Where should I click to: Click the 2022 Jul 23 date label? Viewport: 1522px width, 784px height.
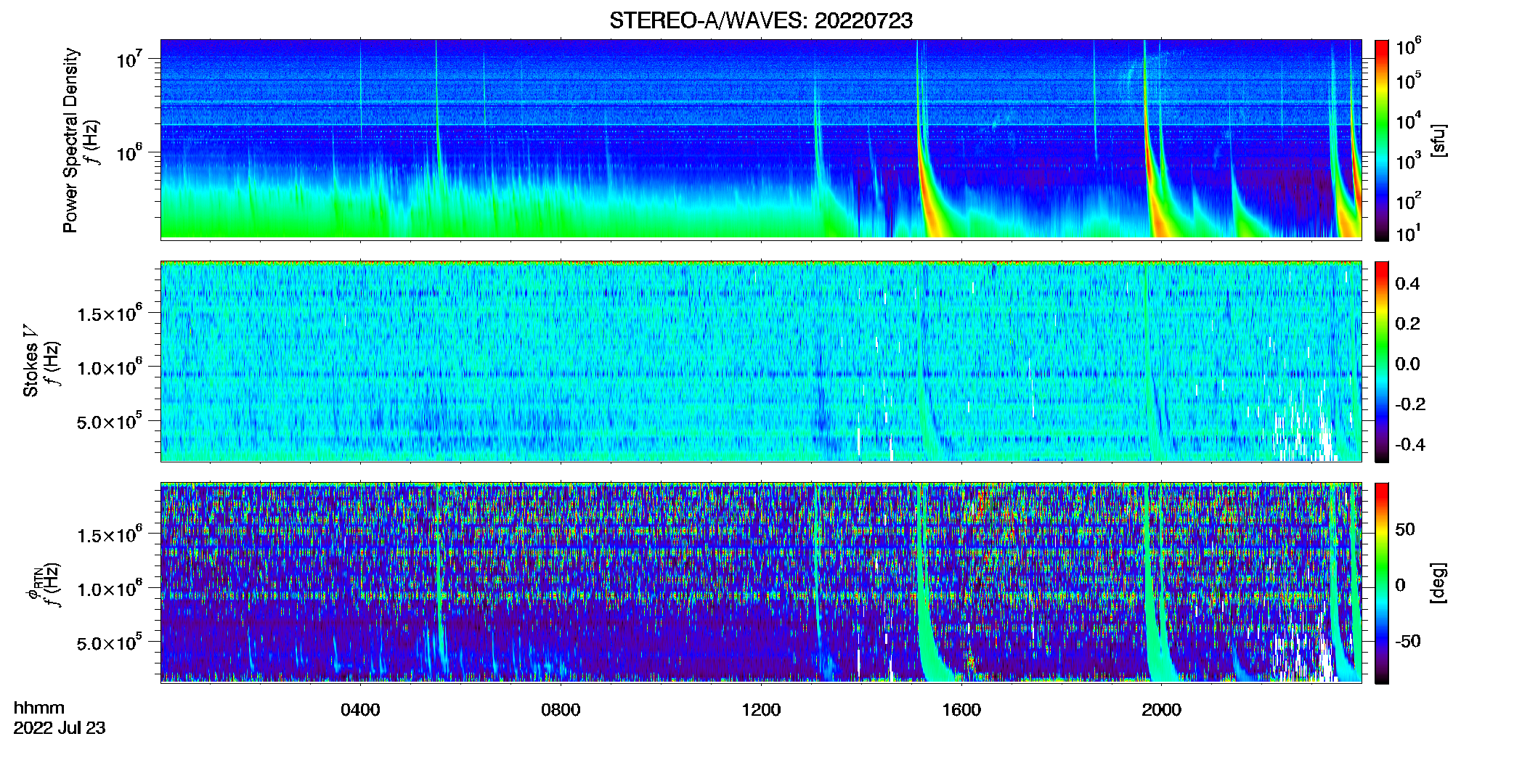(x=60, y=727)
